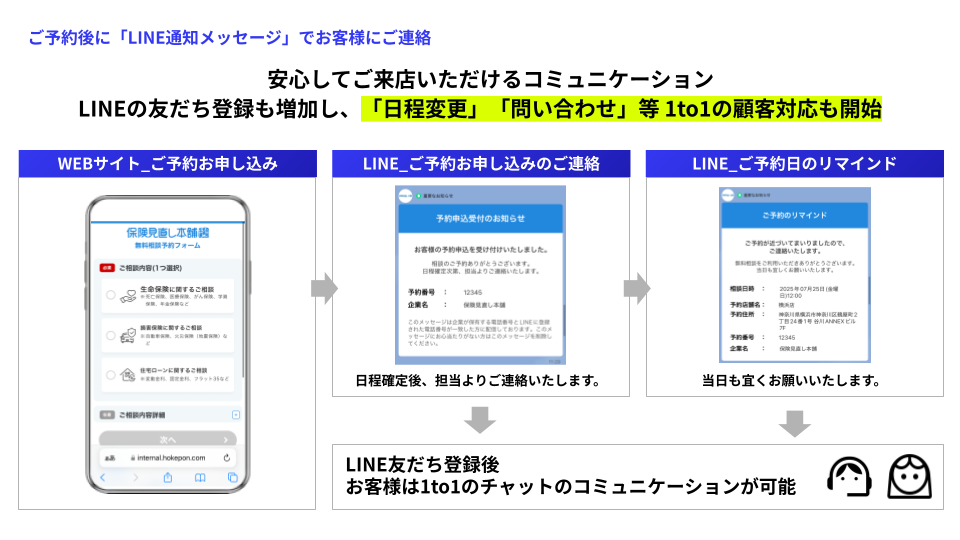Click the LINE_ご予約お申し込みのご連絡 header

(481, 163)
